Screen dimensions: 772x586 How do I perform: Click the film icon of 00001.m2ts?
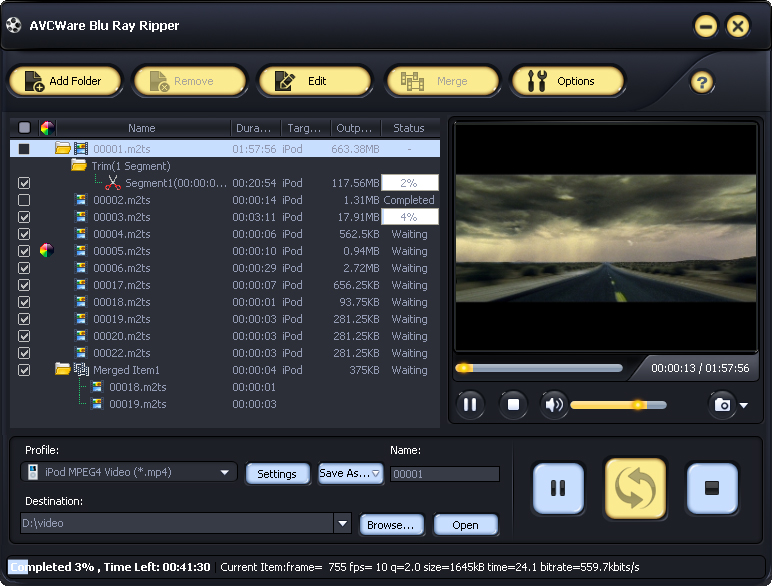[81, 148]
